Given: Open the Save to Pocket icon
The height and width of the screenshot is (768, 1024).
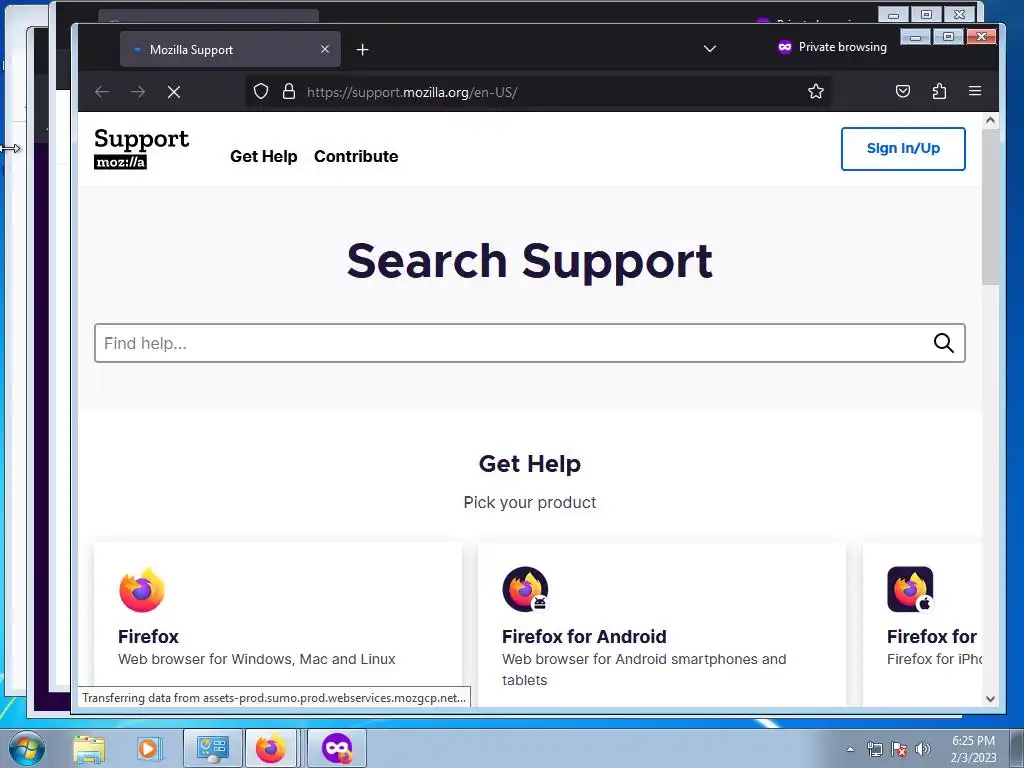Looking at the screenshot, I should pos(903,91).
